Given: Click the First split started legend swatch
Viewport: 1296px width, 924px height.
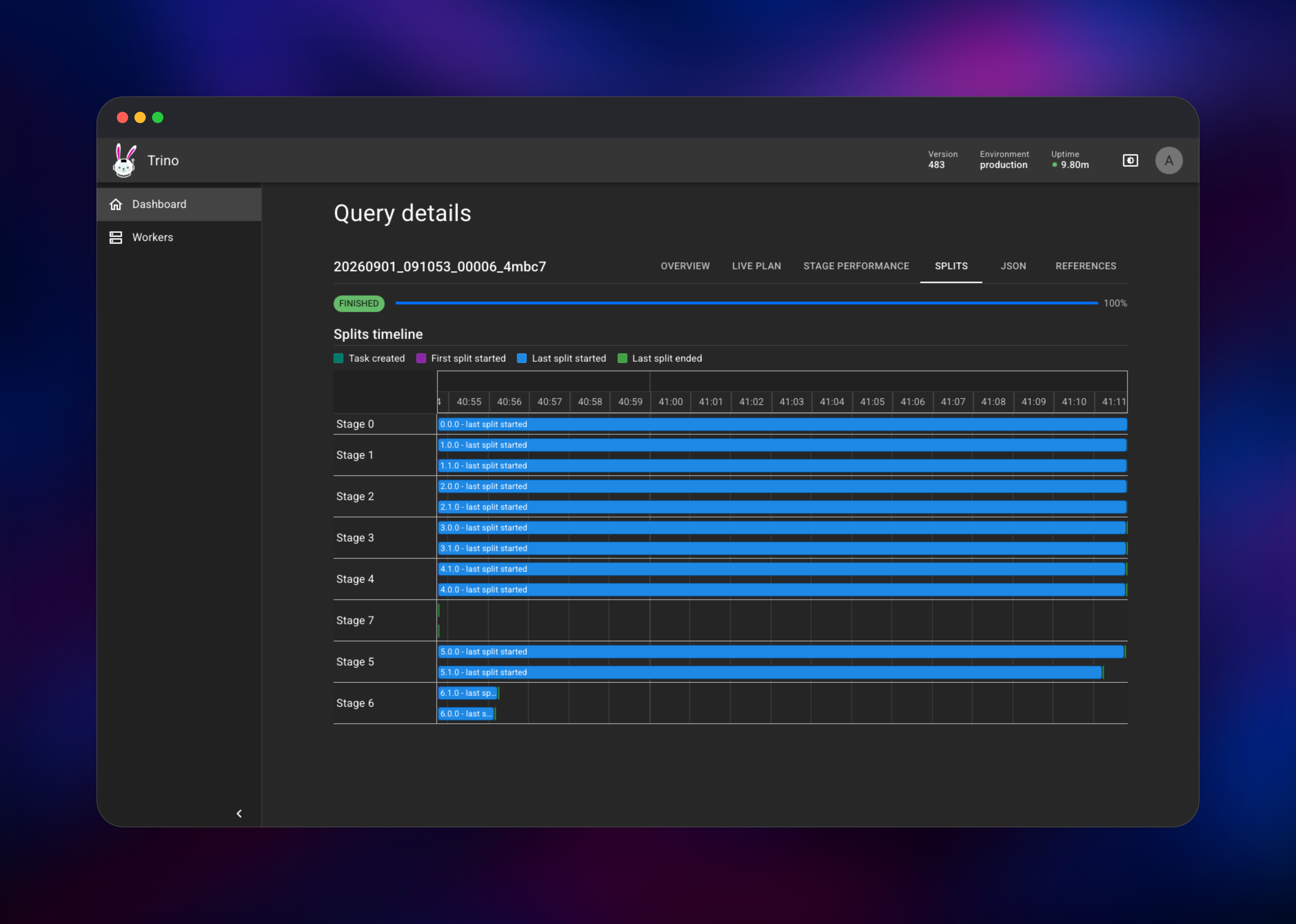Looking at the screenshot, I should tap(421, 358).
